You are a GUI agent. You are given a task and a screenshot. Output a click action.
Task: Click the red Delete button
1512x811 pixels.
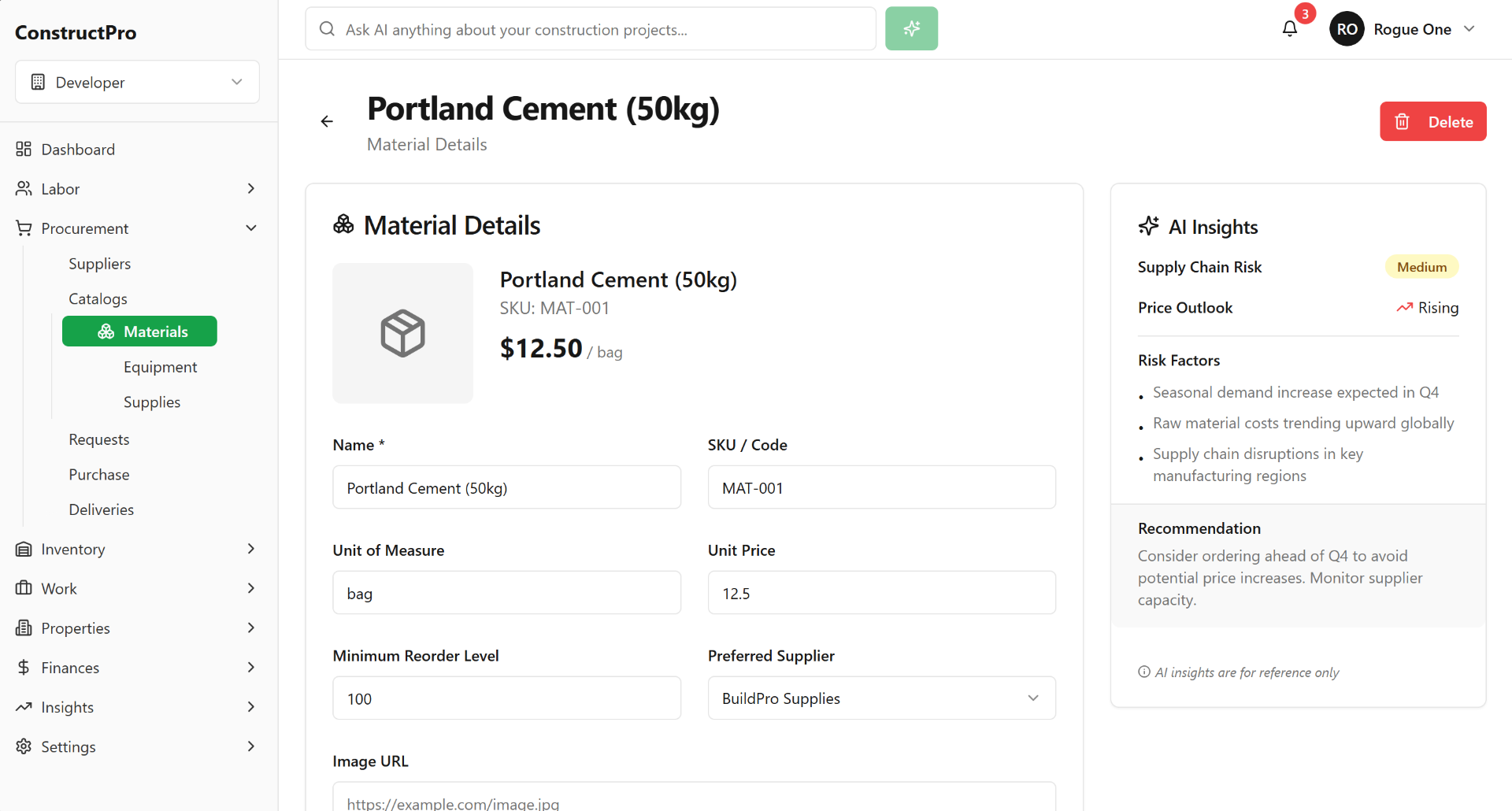coord(1432,121)
